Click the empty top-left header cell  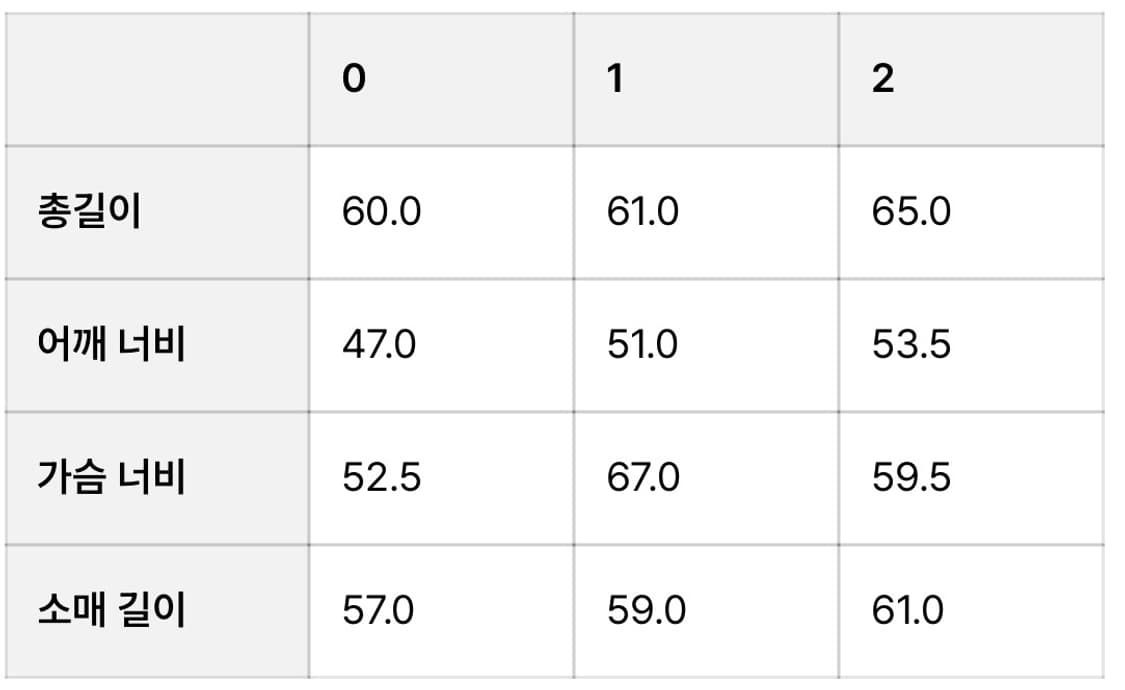point(157,79)
